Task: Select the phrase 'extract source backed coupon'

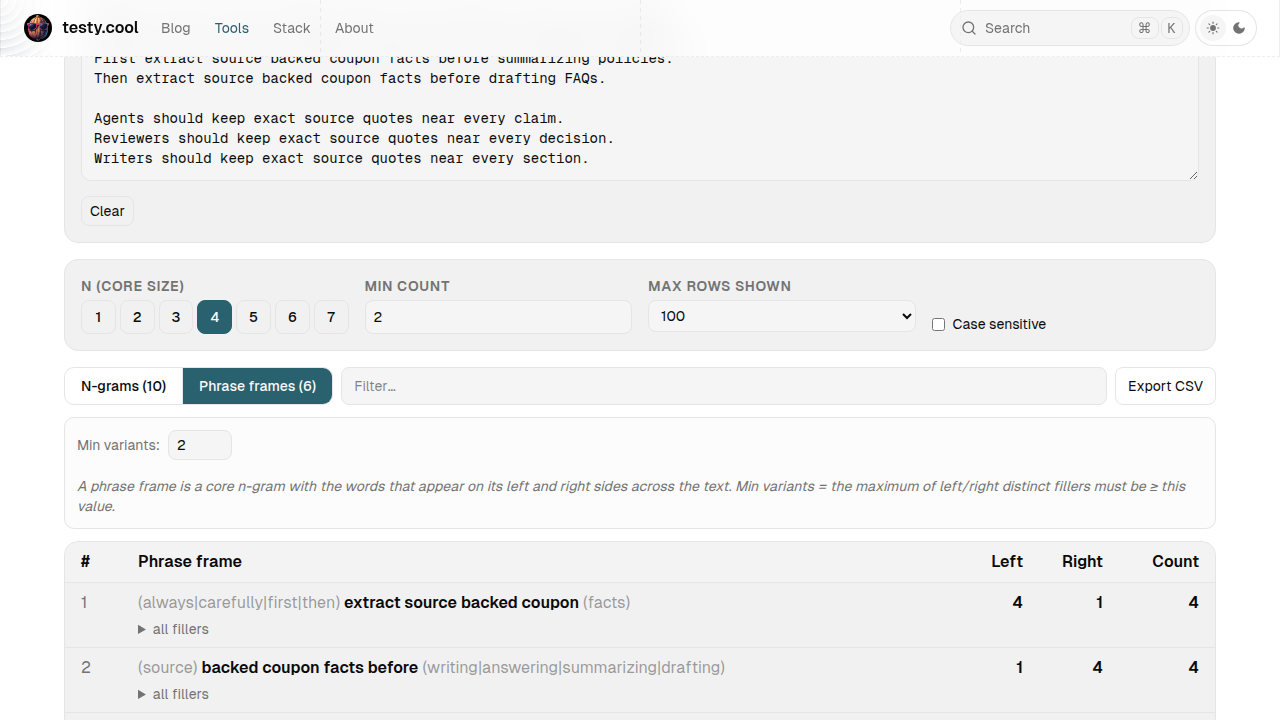Action: (462, 602)
